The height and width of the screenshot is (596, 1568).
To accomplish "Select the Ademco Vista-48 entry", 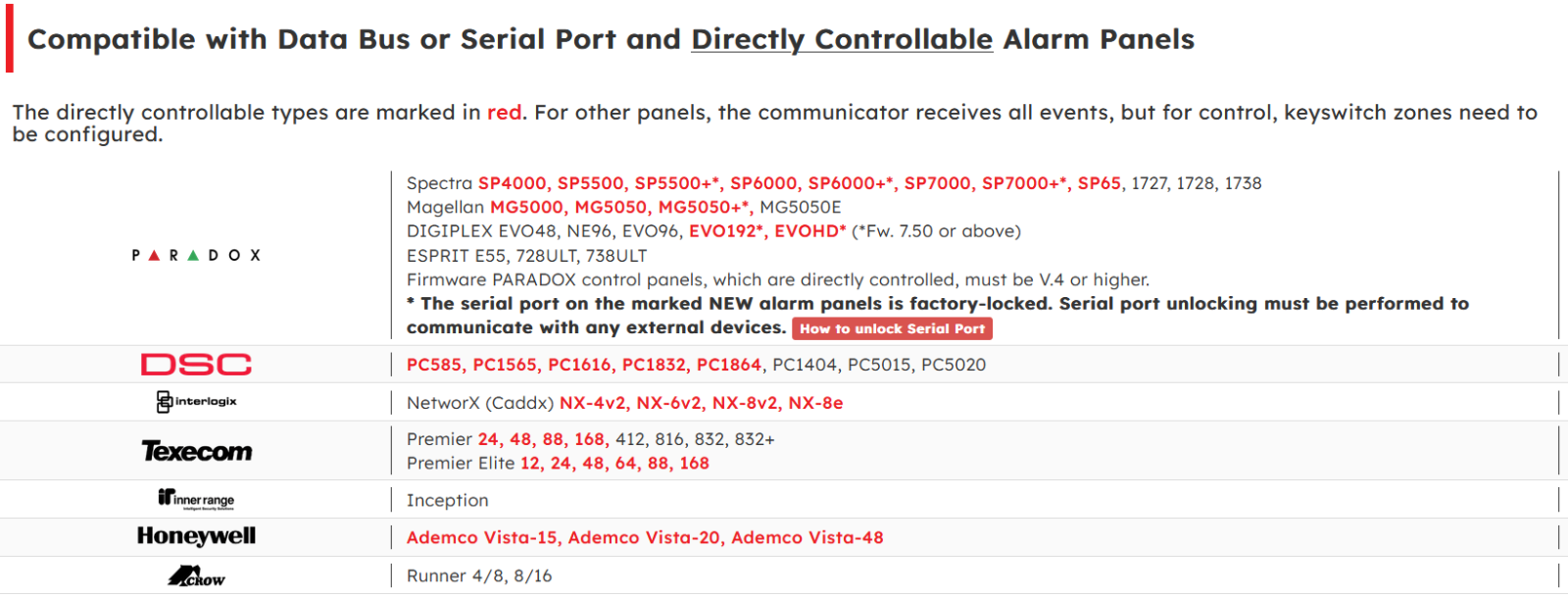I will point(808,537).
